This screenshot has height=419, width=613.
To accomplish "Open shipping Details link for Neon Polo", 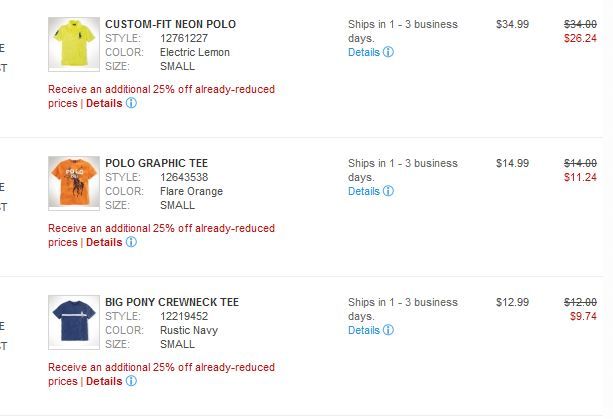I will [364, 52].
